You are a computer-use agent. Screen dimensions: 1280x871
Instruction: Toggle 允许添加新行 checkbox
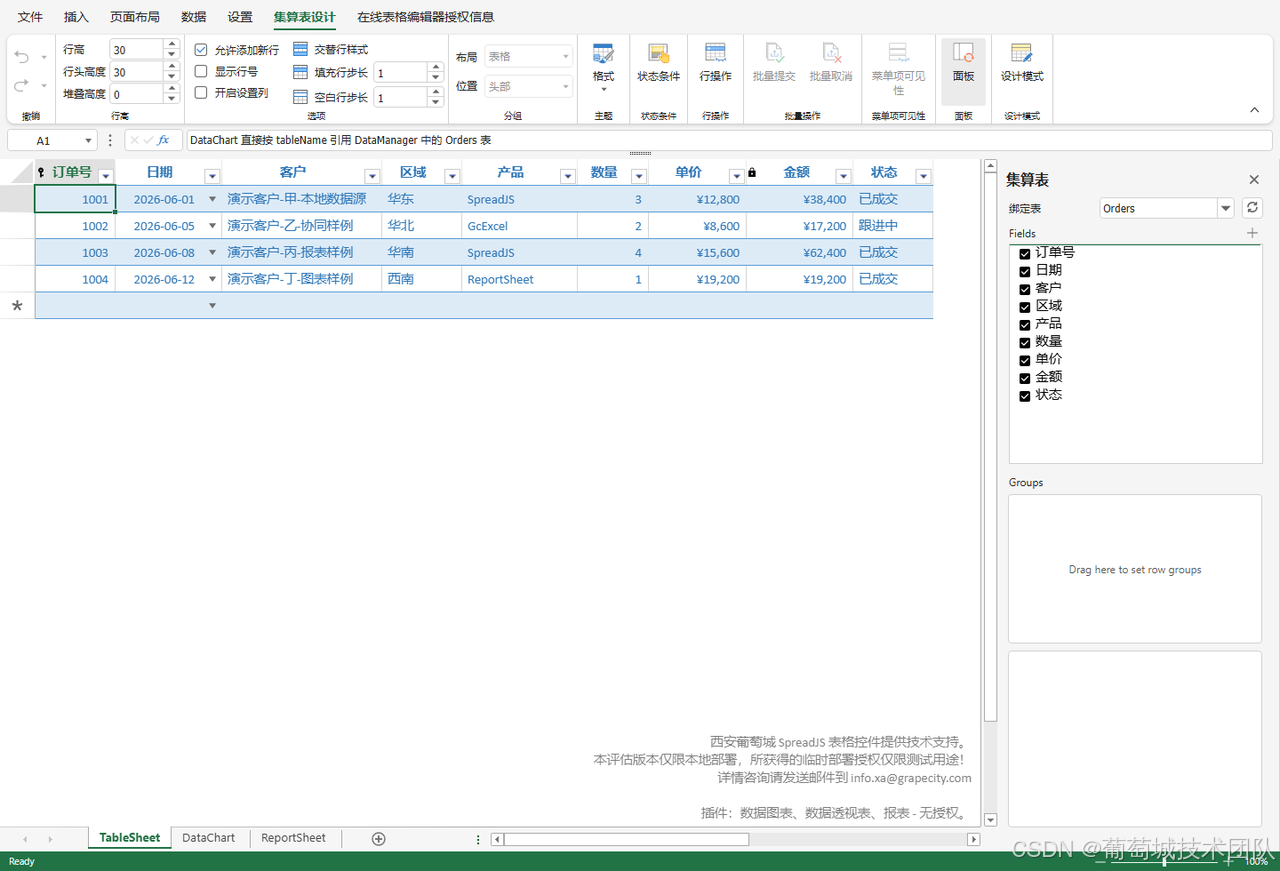[201, 49]
